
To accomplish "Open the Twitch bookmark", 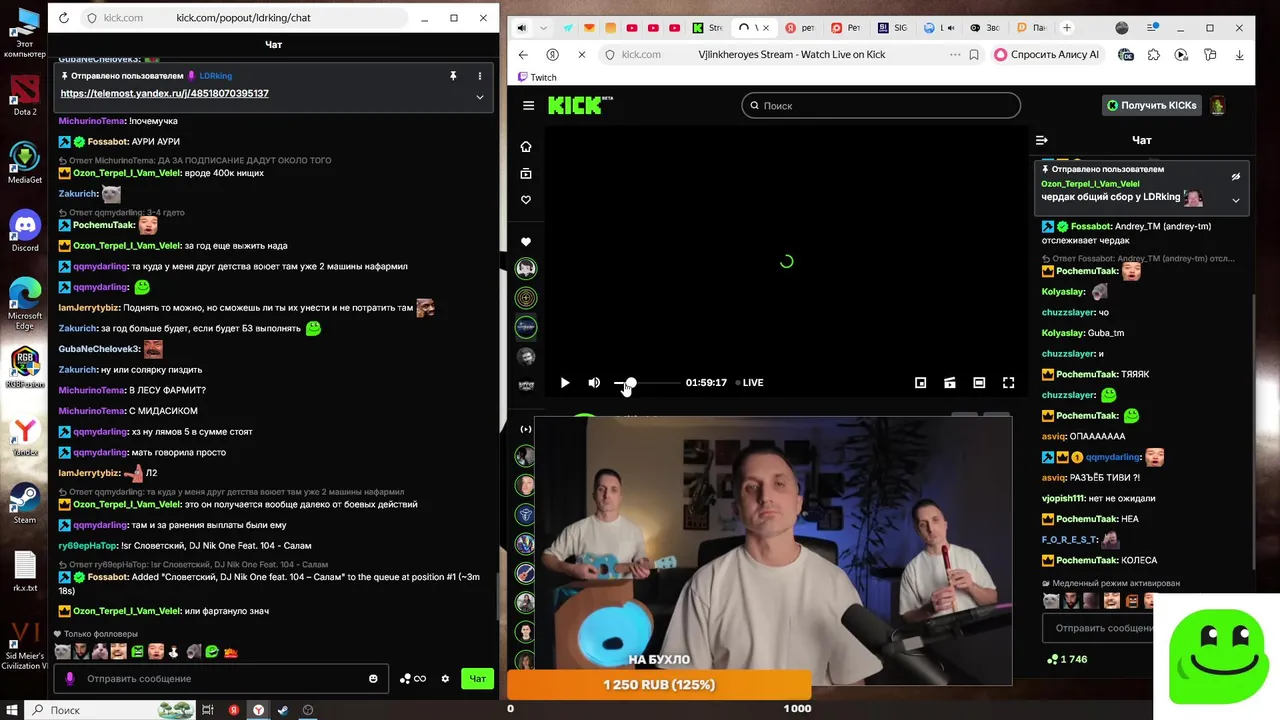I will 537,77.
